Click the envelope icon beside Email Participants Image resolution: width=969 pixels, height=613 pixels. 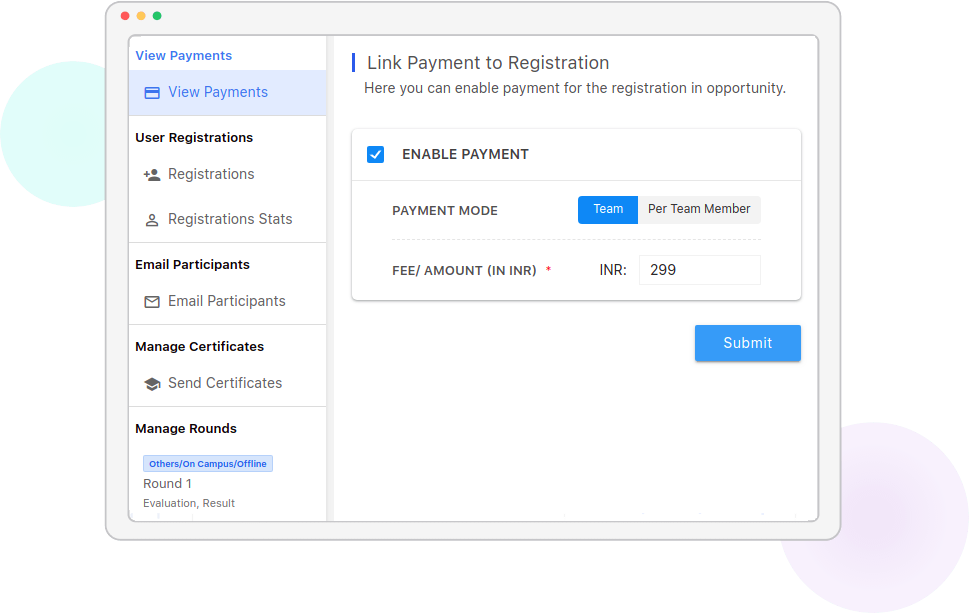[x=152, y=302]
